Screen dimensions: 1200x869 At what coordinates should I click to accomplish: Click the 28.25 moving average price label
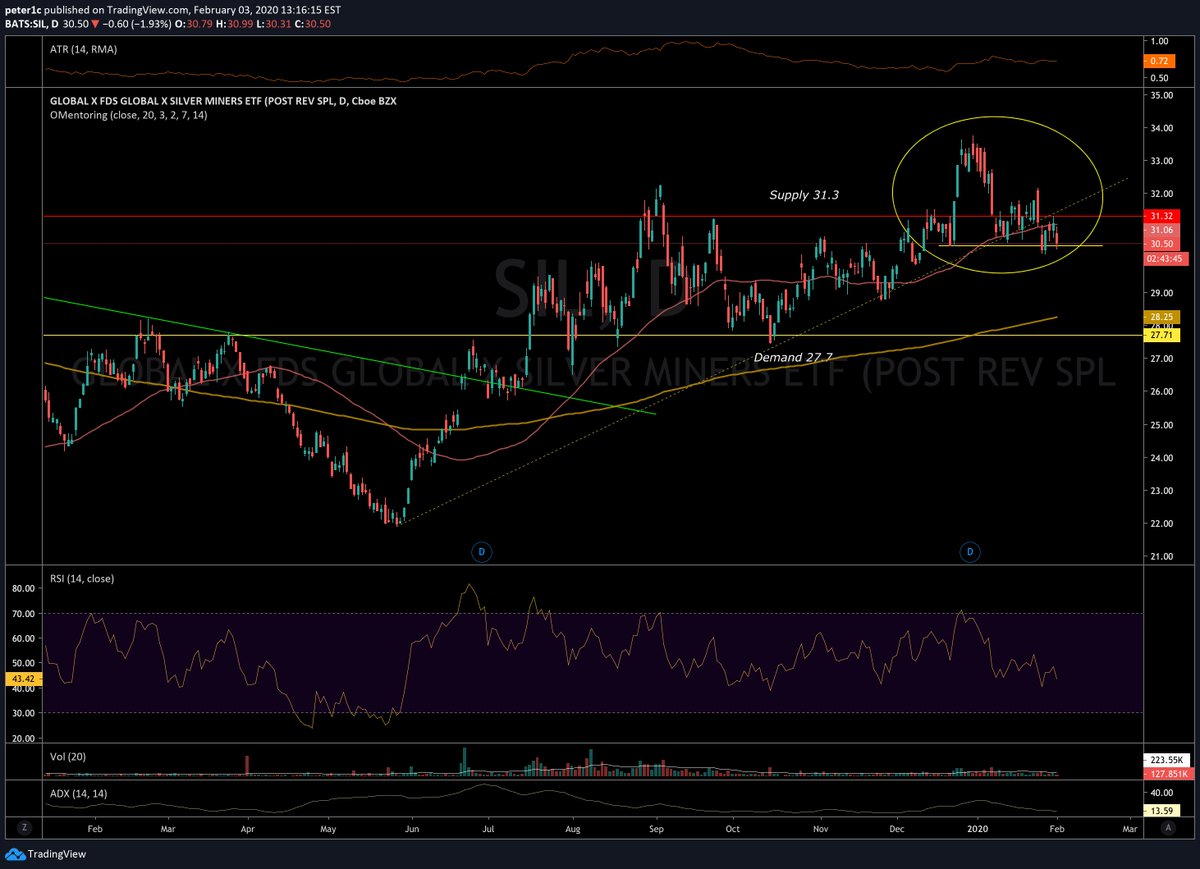click(x=1161, y=316)
